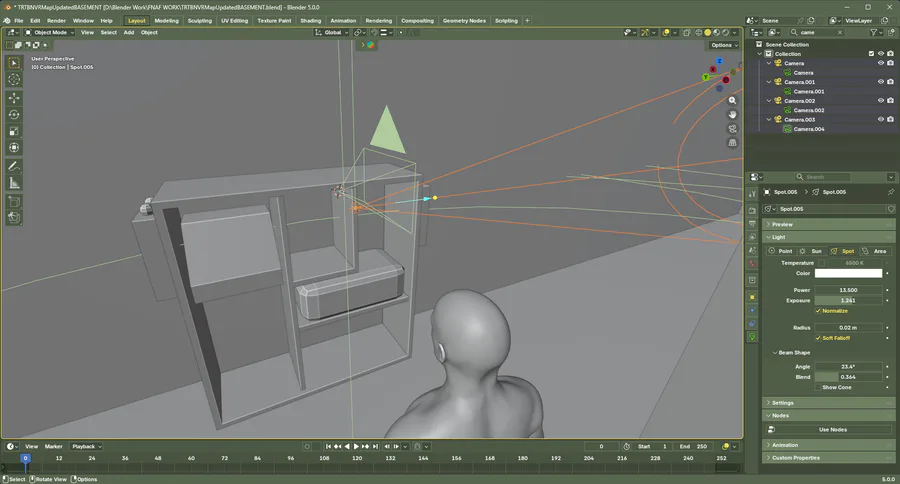Open the viewport Add menu
900x484 pixels.
click(x=129, y=33)
